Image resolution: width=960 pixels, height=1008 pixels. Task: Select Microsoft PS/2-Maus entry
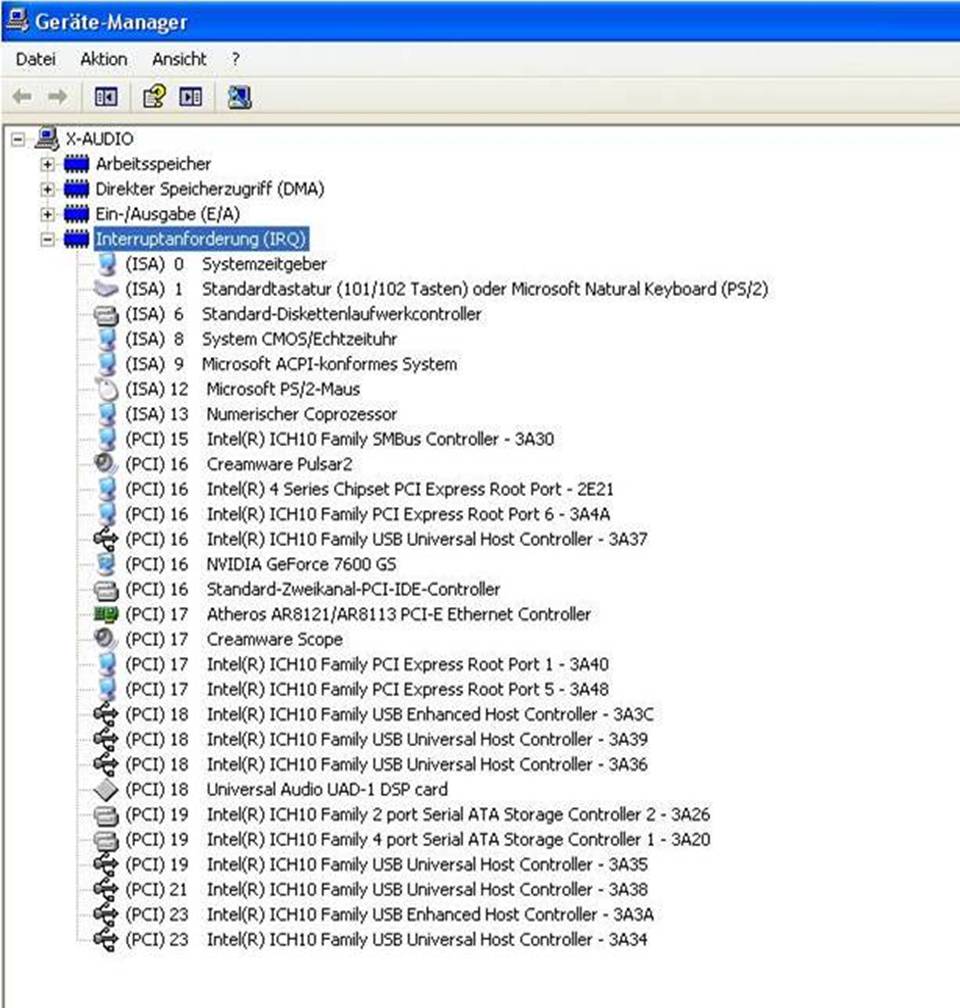tap(242, 389)
